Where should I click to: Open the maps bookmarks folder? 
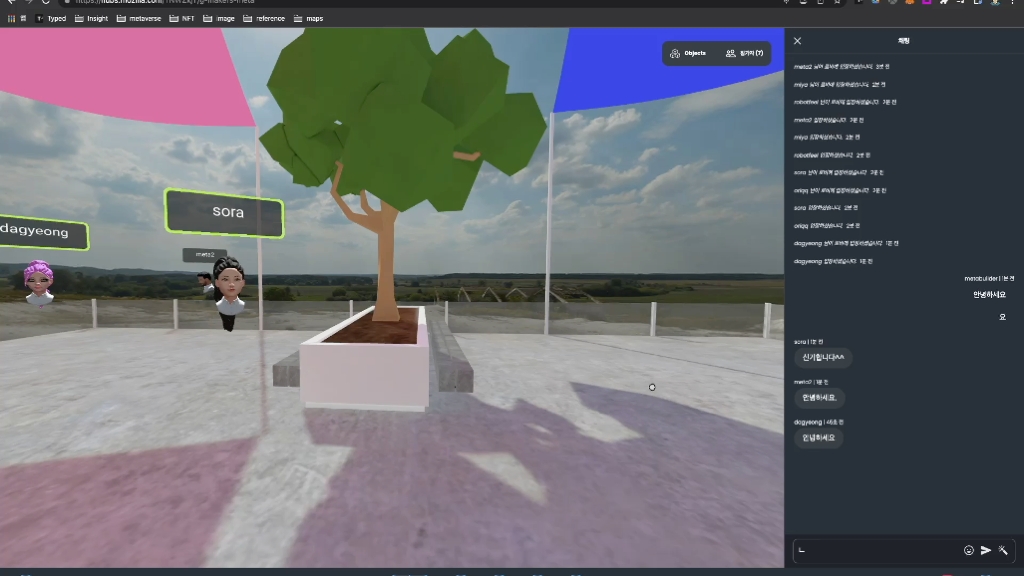[x=309, y=18]
